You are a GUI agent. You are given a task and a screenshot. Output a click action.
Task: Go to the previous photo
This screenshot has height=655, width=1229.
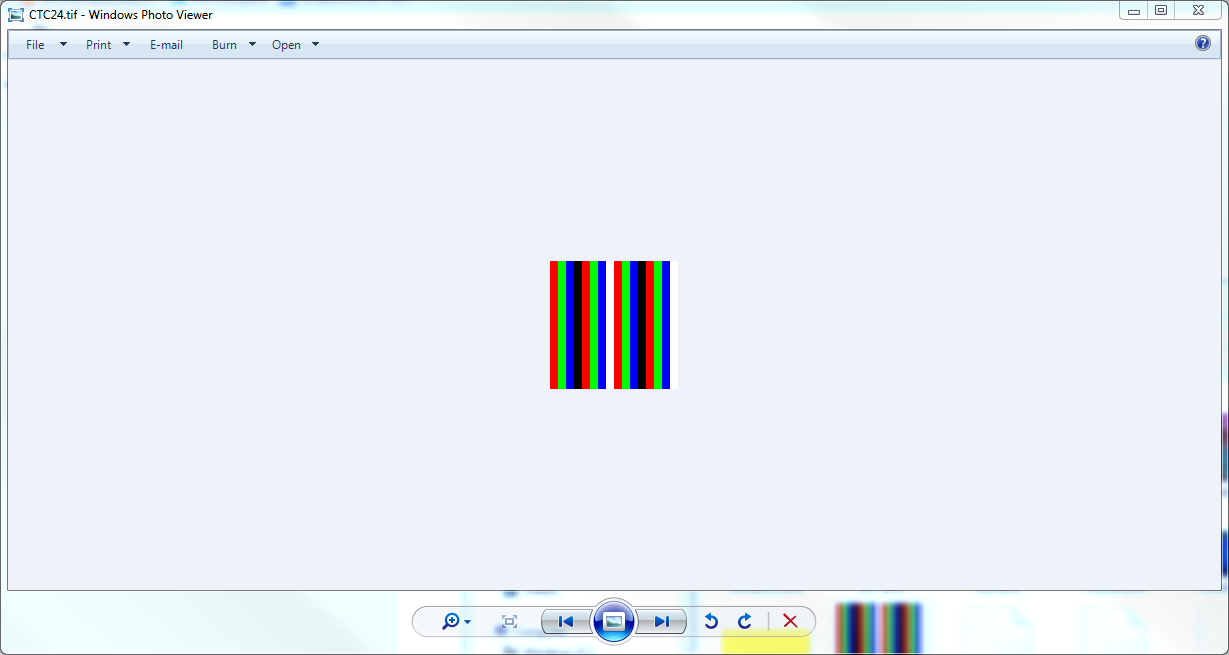click(x=566, y=622)
